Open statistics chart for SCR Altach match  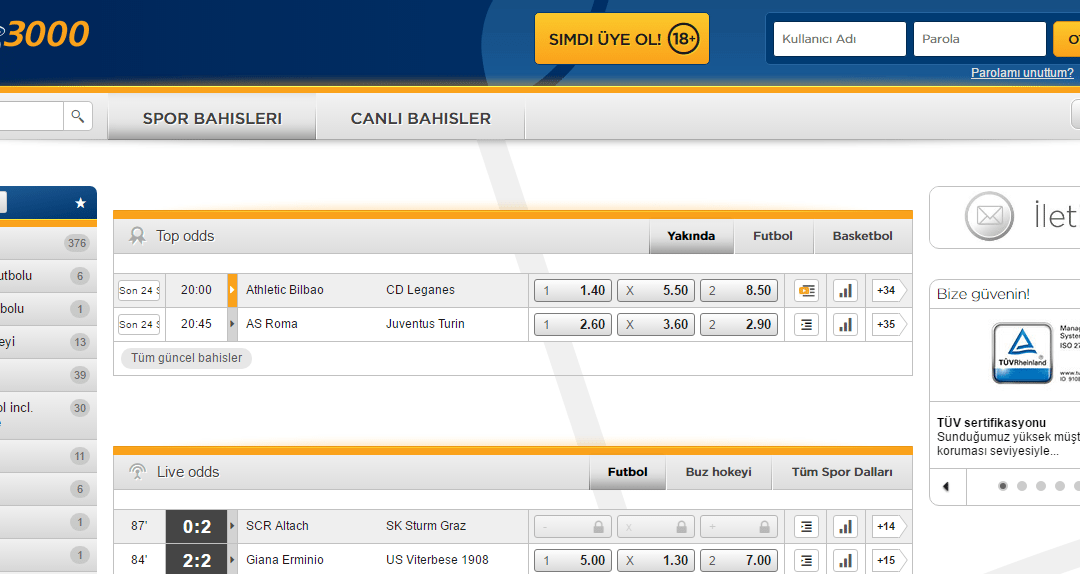point(845,527)
